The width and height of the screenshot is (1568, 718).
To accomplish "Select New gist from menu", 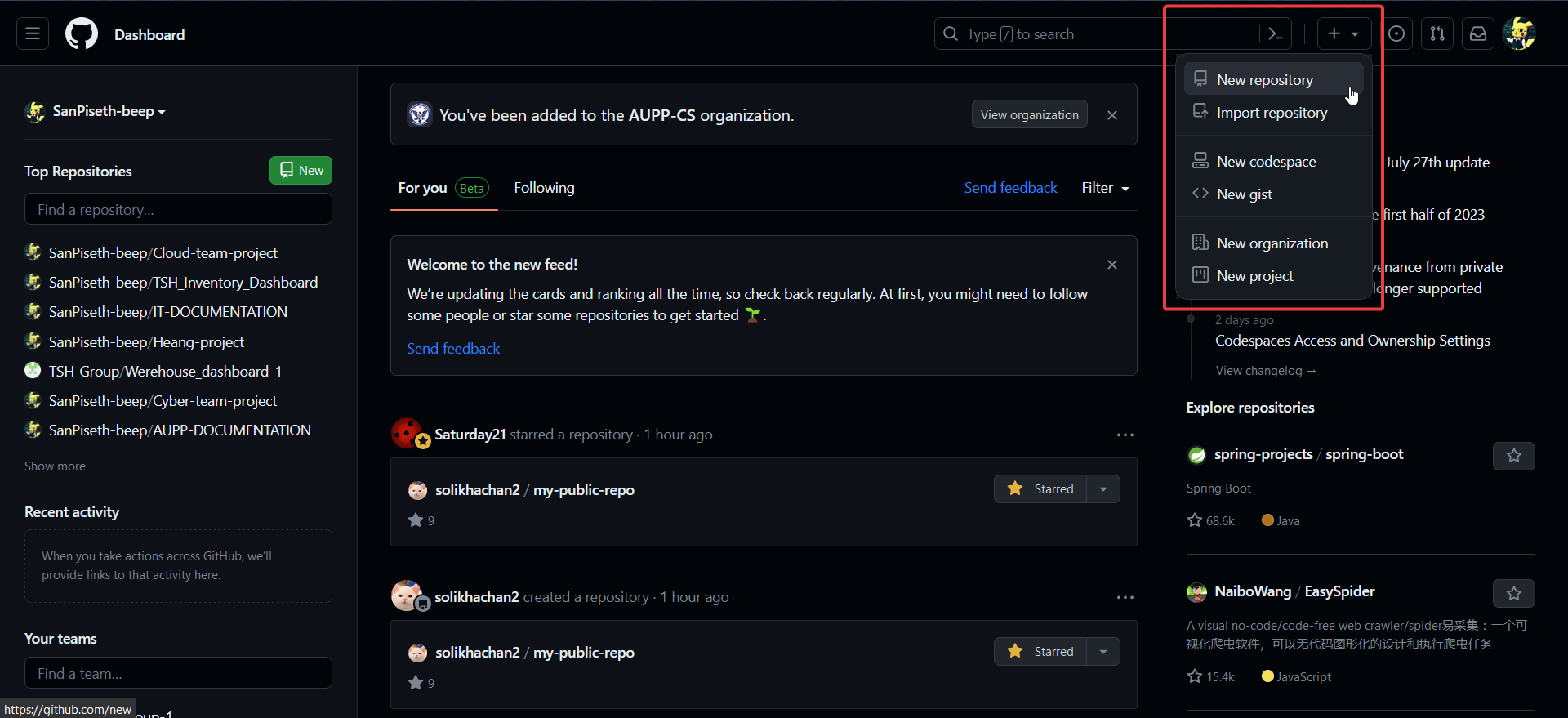I will pos(1273,194).
